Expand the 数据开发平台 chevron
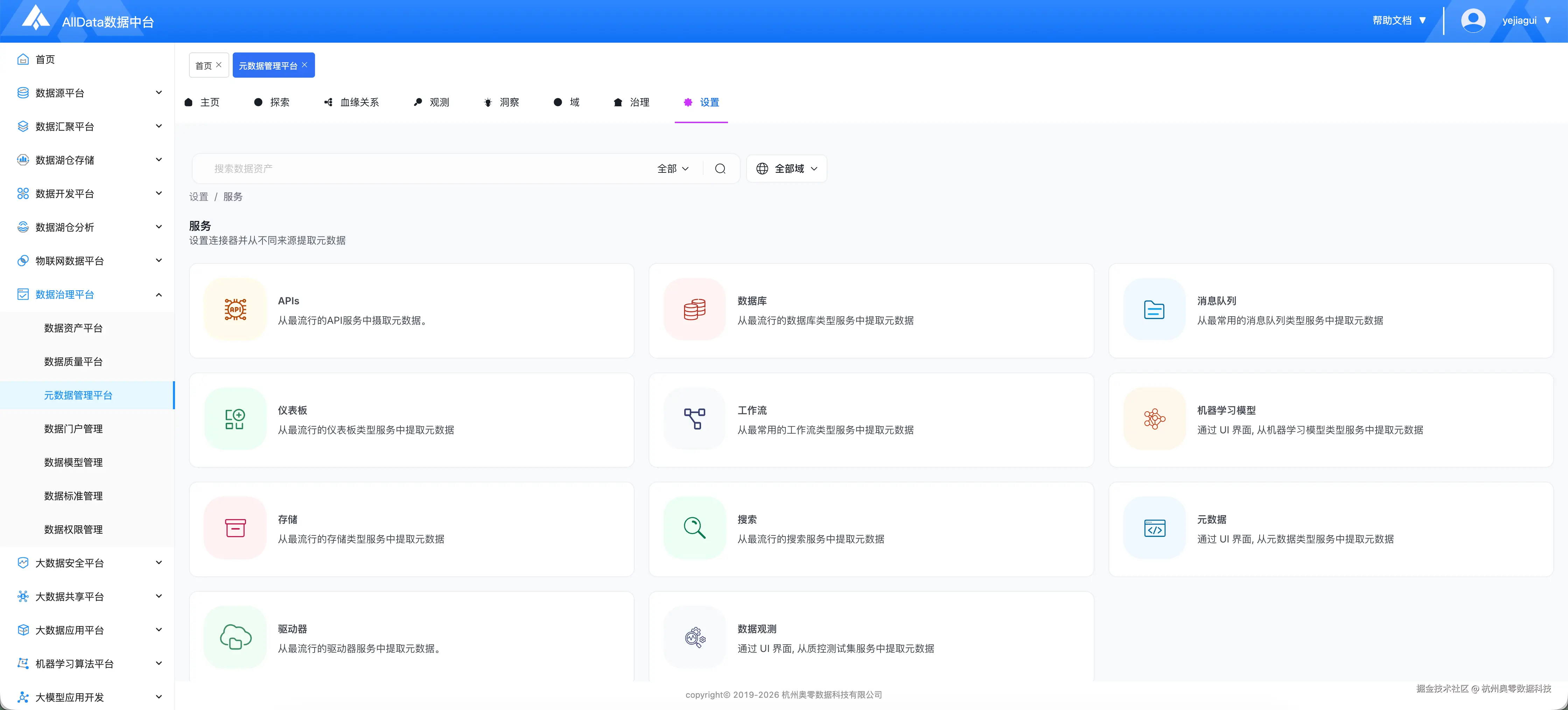The height and width of the screenshot is (710, 1568). click(159, 193)
